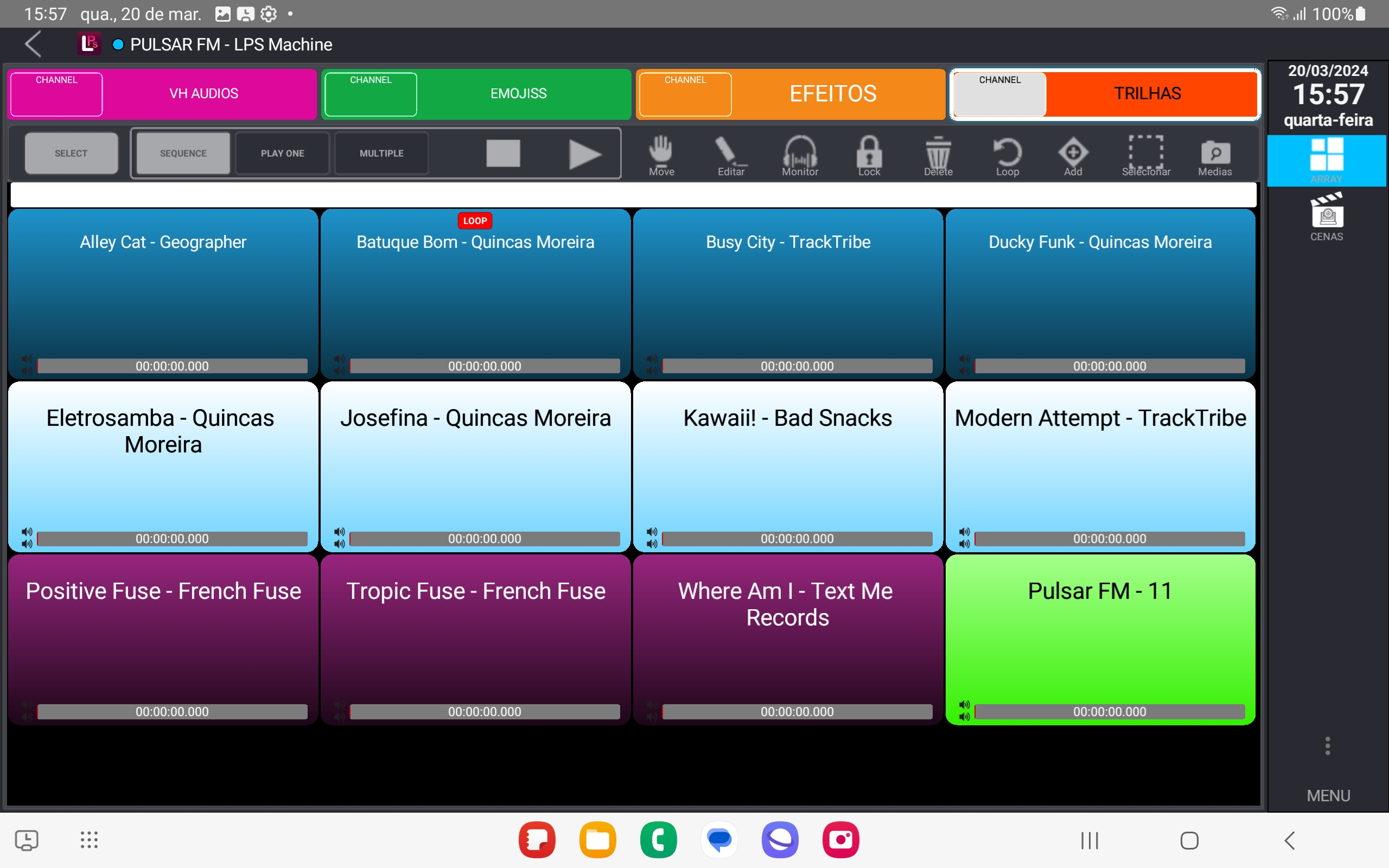The width and height of the screenshot is (1389, 868).
Task: Enable SELECT mode
Action: [71, 154]
